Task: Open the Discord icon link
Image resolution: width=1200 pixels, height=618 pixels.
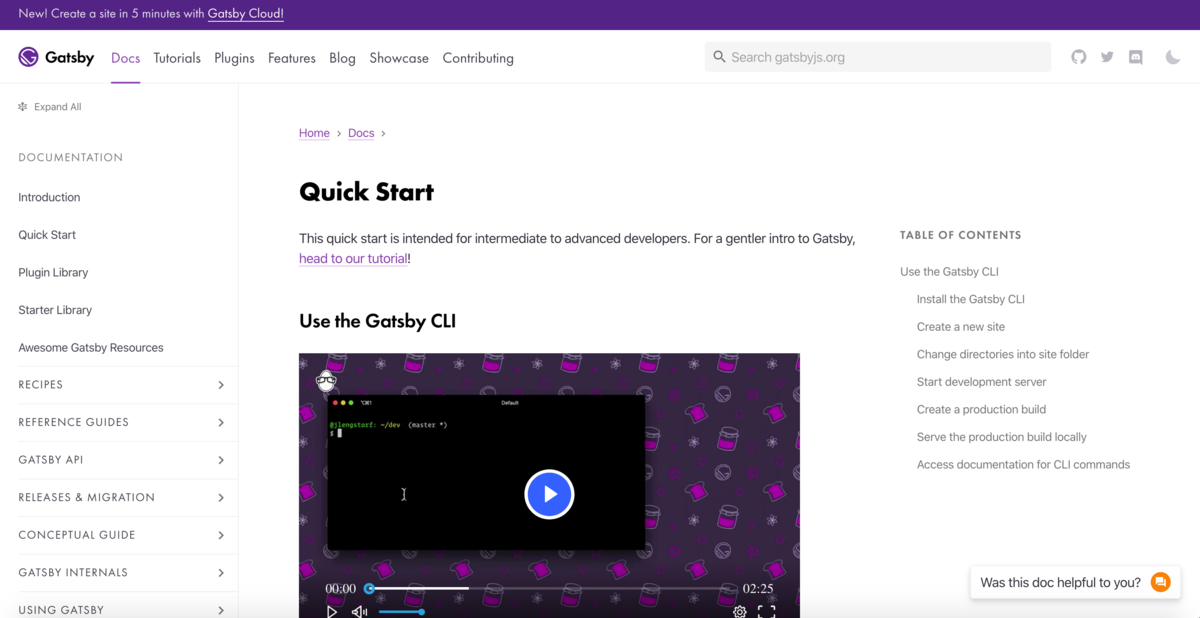Action: click(x=1136, y=57)
